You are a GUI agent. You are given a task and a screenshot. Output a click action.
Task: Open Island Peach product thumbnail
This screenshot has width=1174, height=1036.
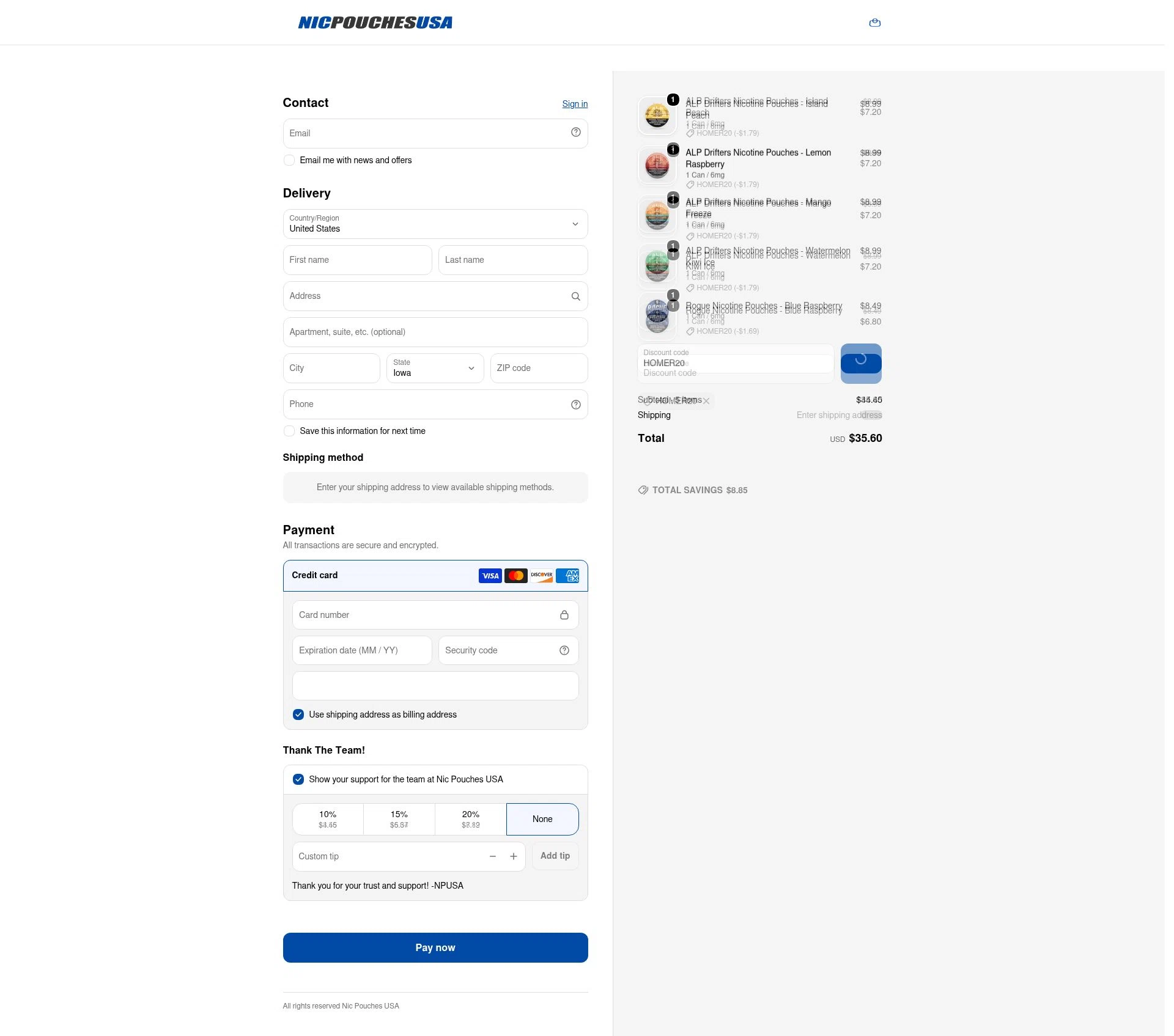657,115
